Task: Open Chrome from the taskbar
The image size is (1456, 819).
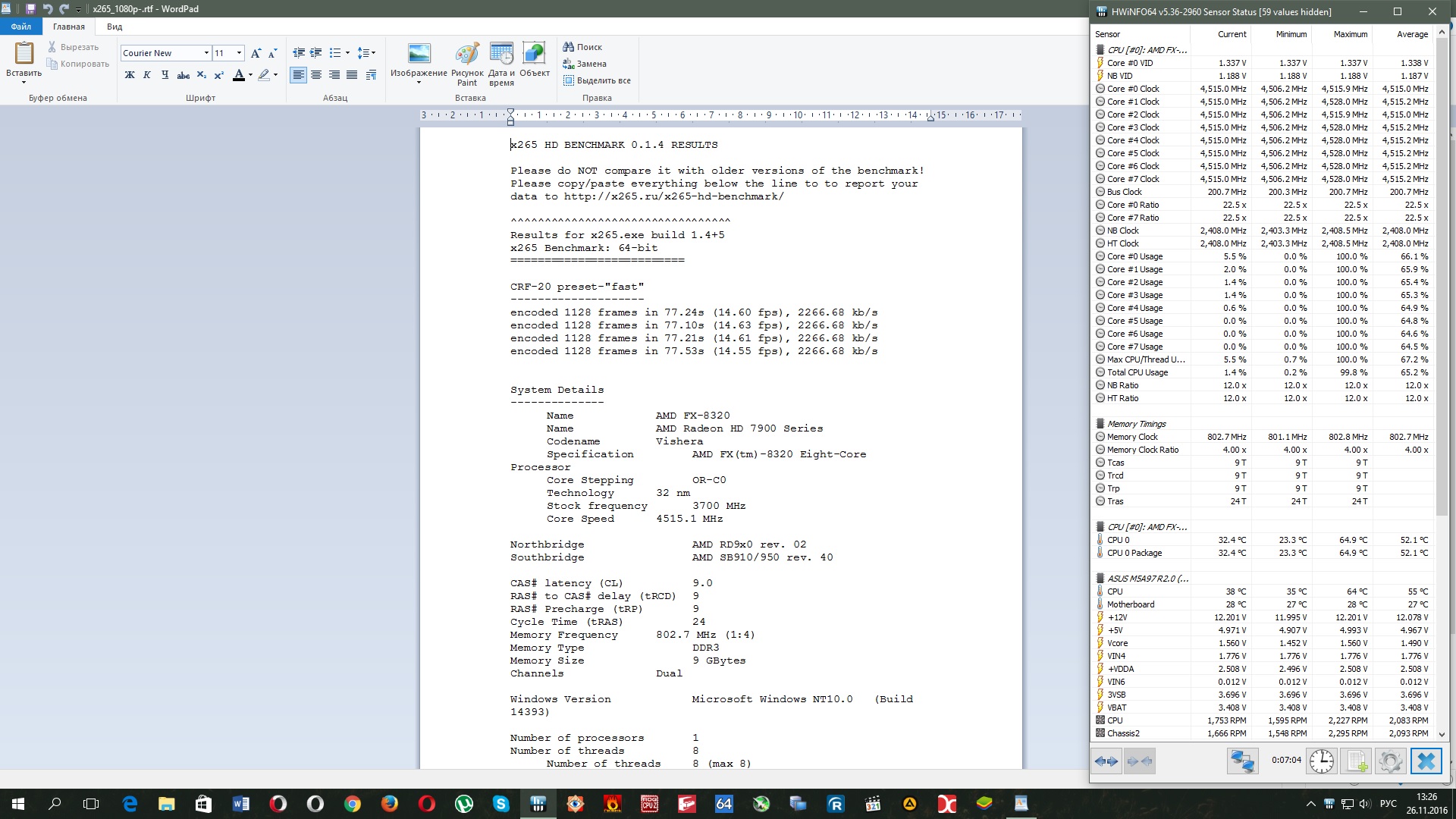Action: coord(352,804)
